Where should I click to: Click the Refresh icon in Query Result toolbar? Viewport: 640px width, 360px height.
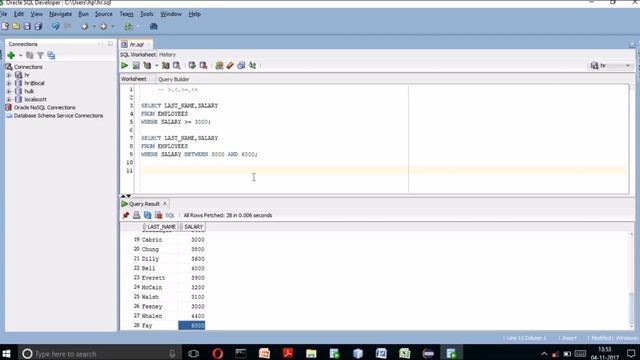tap(147, 216)
